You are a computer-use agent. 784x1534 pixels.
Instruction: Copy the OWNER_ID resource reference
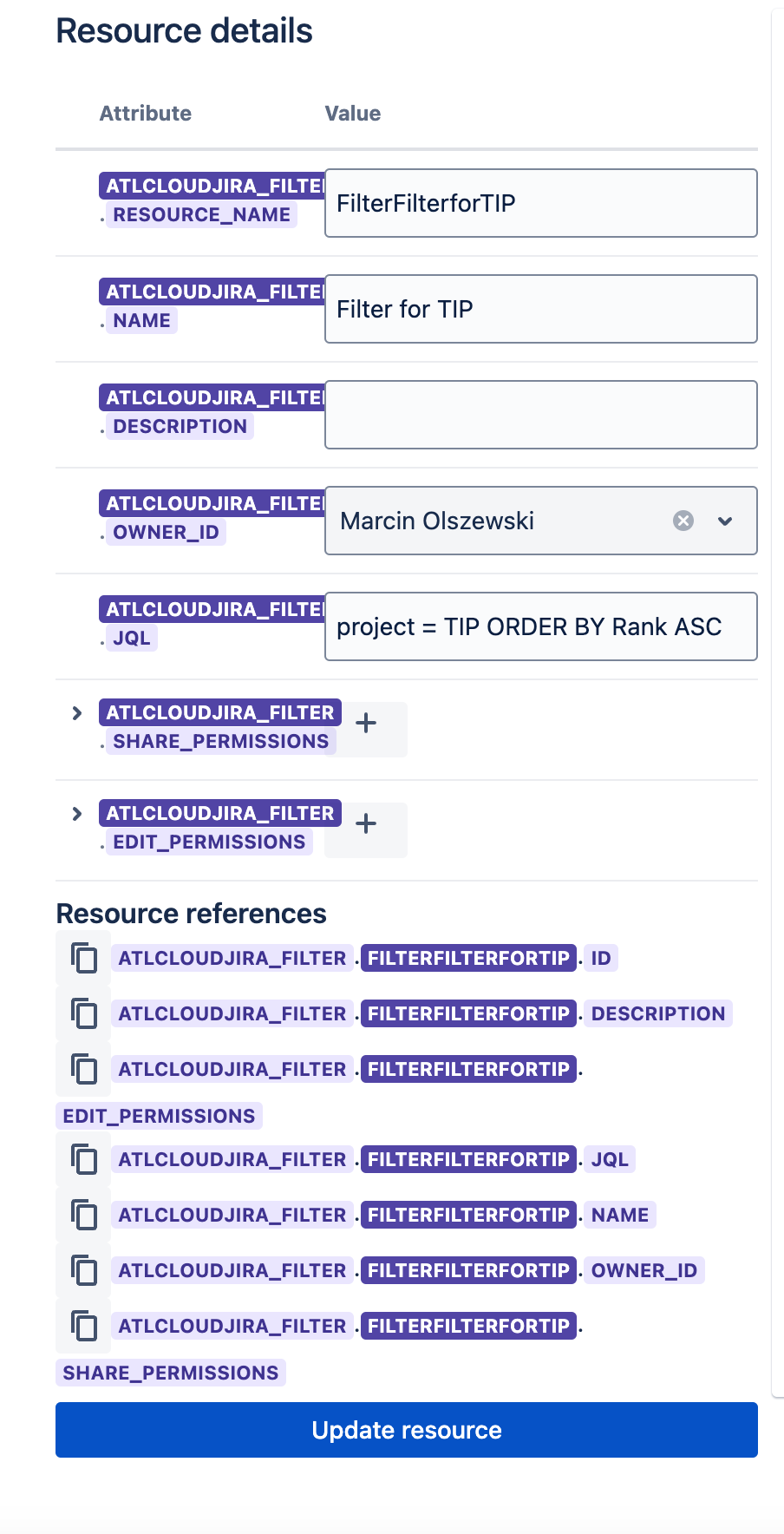84,1271
